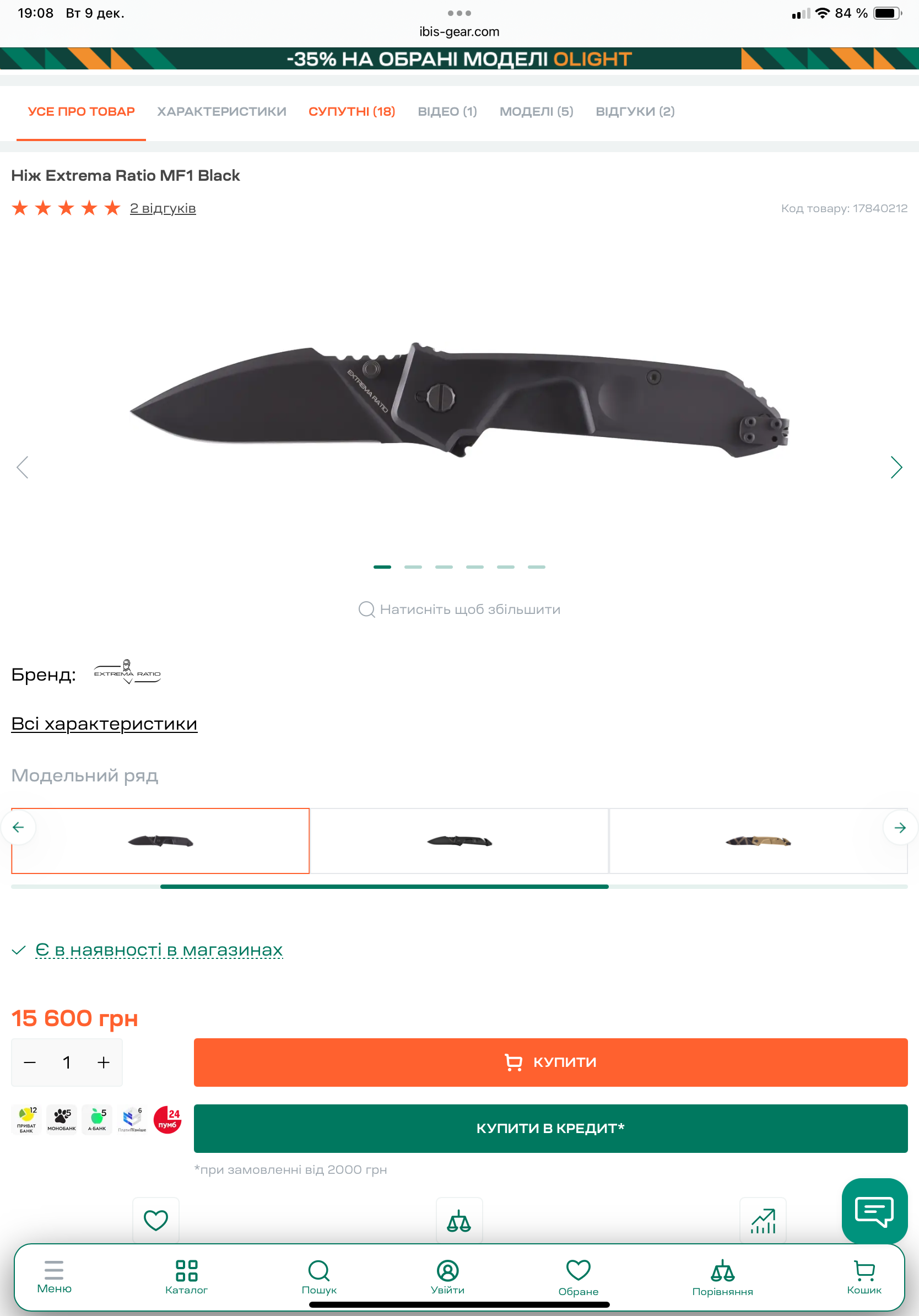Image resolution: width=919 pixels, height=1316 pixels.
Task: Open Меню hamburger icon
Action: tap(55, 1276)
